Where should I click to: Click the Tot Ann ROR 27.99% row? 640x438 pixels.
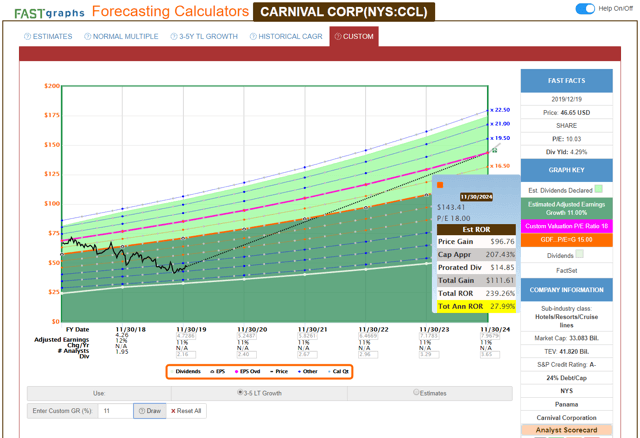(x=476, y=306)
